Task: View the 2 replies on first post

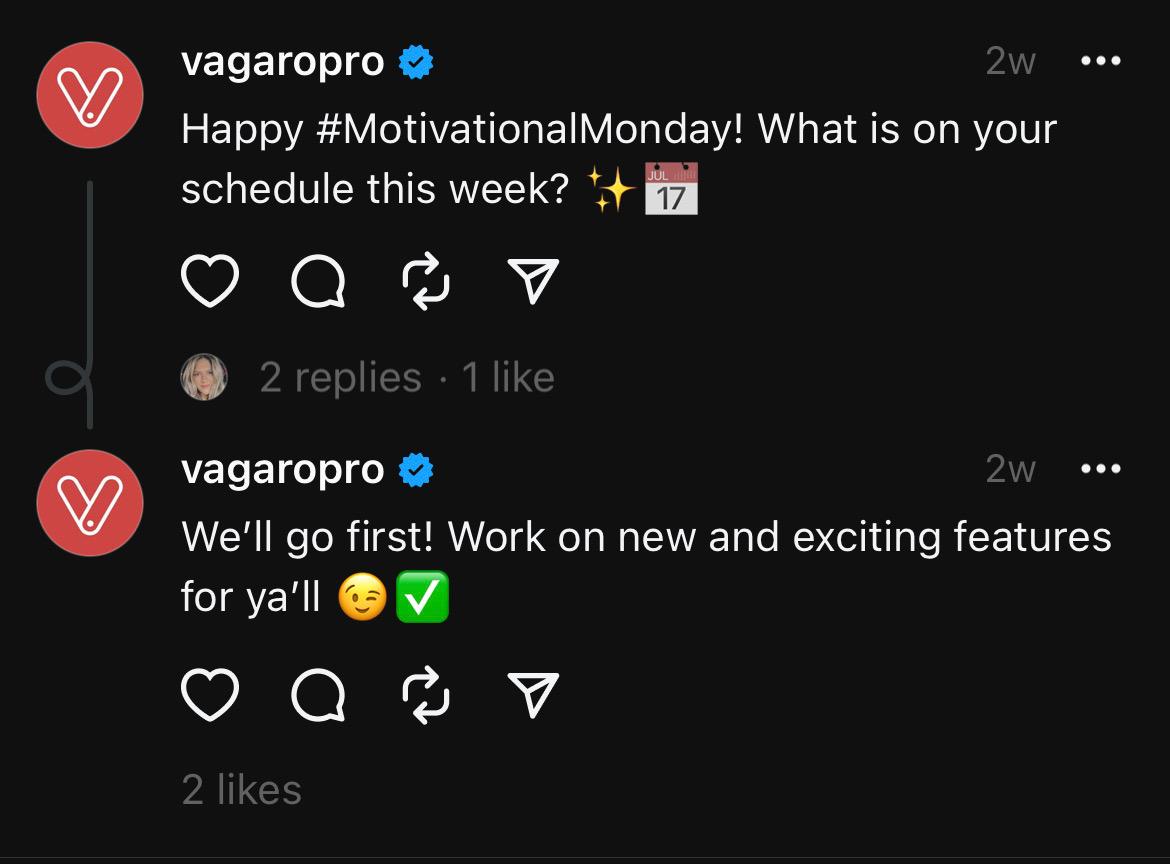Action: (340, 378)
